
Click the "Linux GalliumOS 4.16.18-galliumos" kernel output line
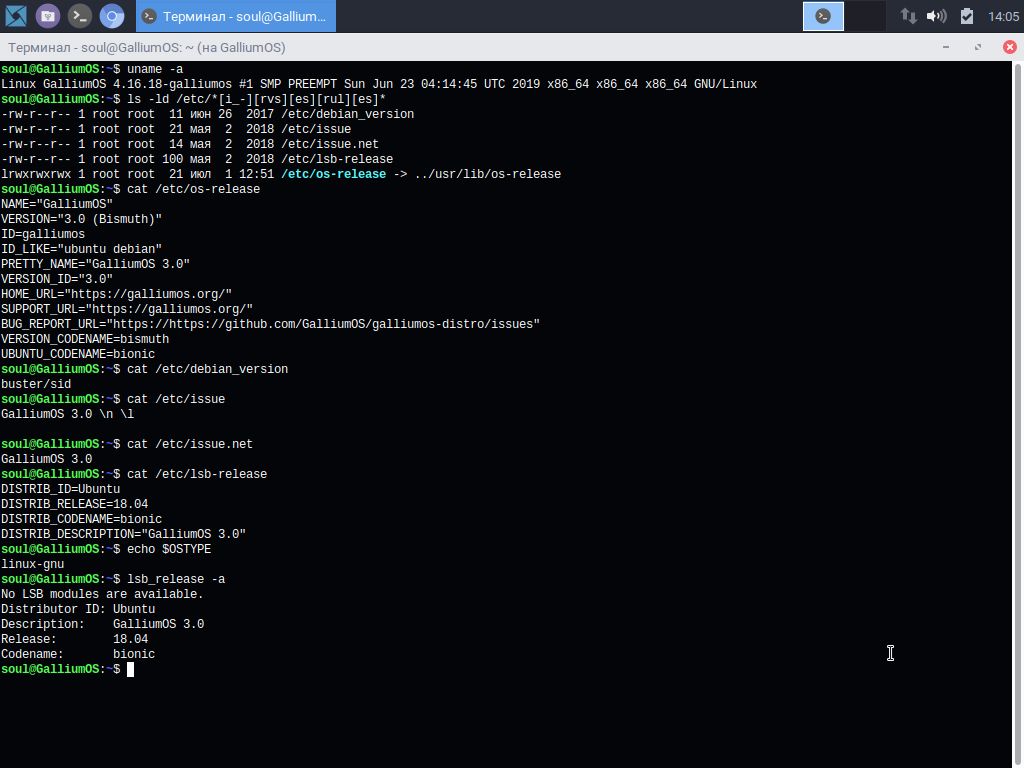379,84
